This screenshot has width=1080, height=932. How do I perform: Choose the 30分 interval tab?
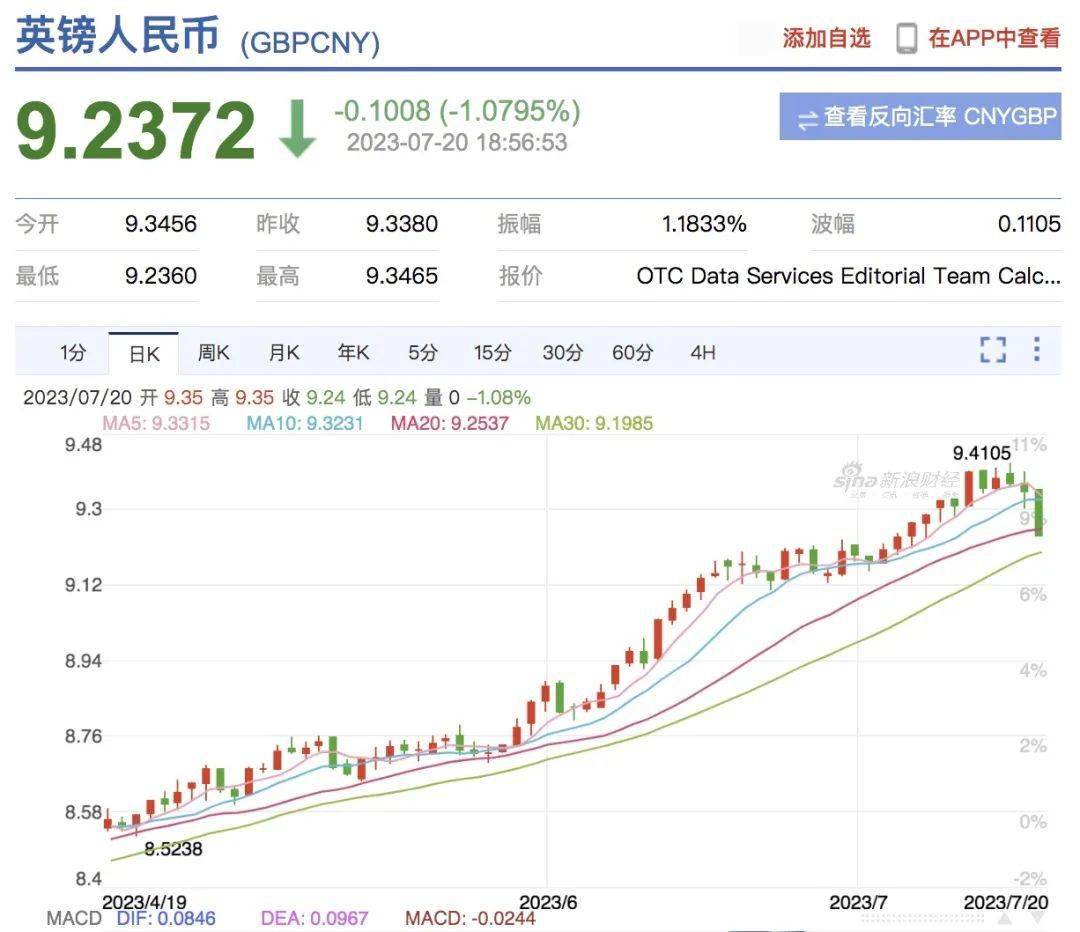pyautogui.click(x=562, y=353)
